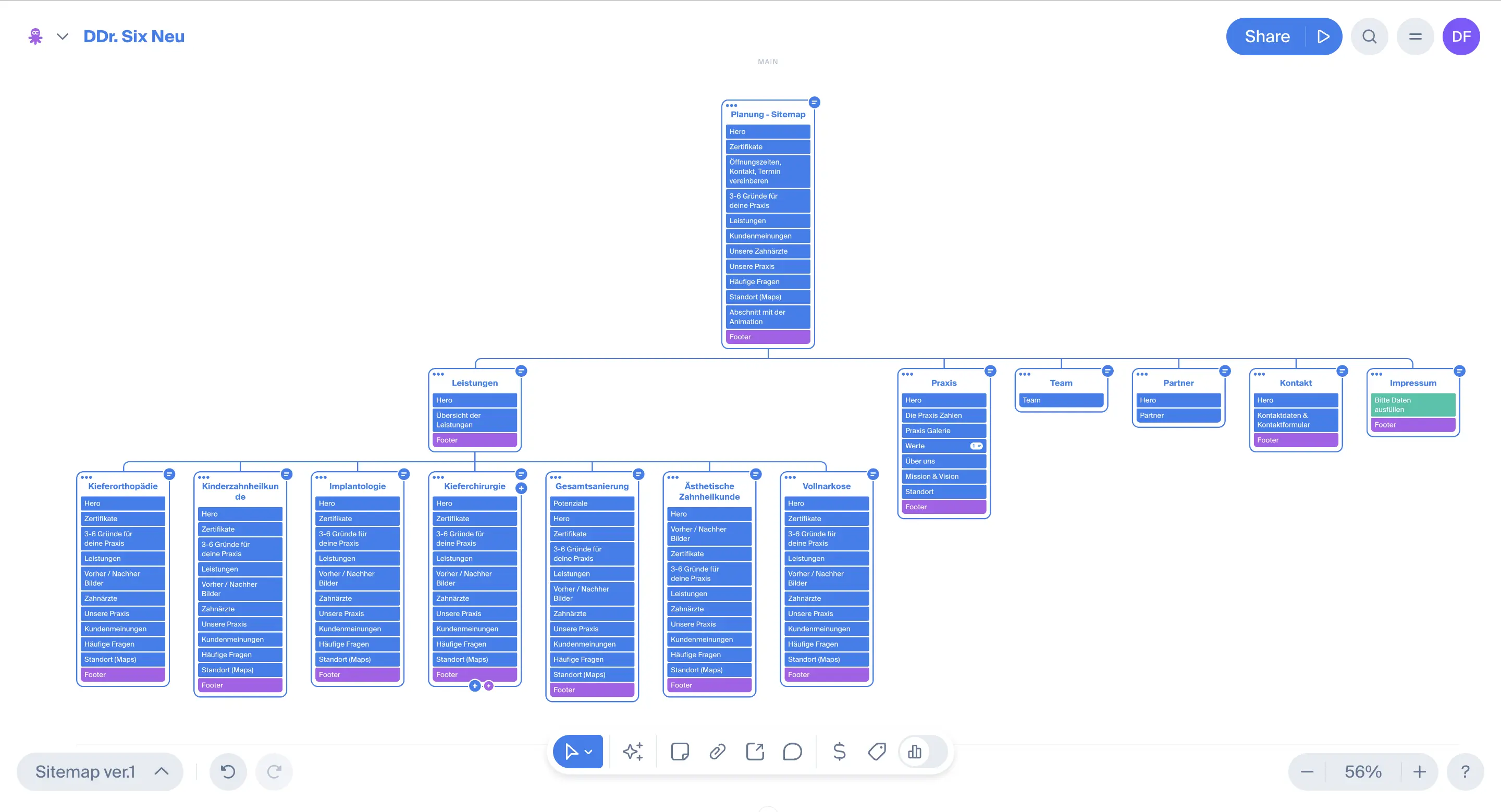Image resolution: width=1501 pixels, height=812 pixels.
Task: Click the DF user avatar
Action: [x=1461, y=36]
